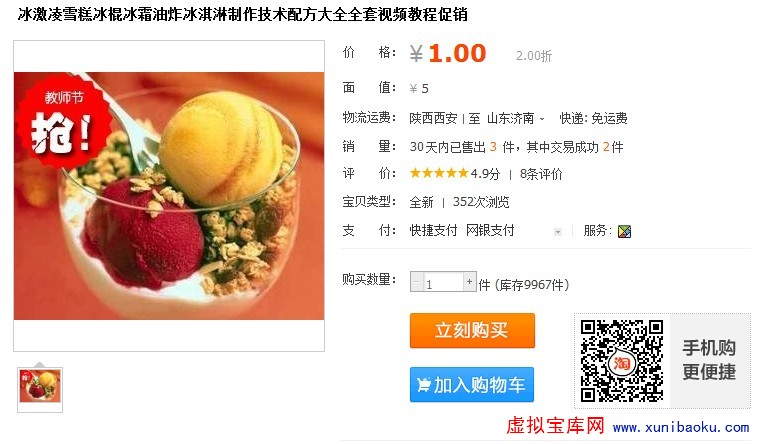Click the plus button to increase quantity
760x444 pixels.
[469, 282]
